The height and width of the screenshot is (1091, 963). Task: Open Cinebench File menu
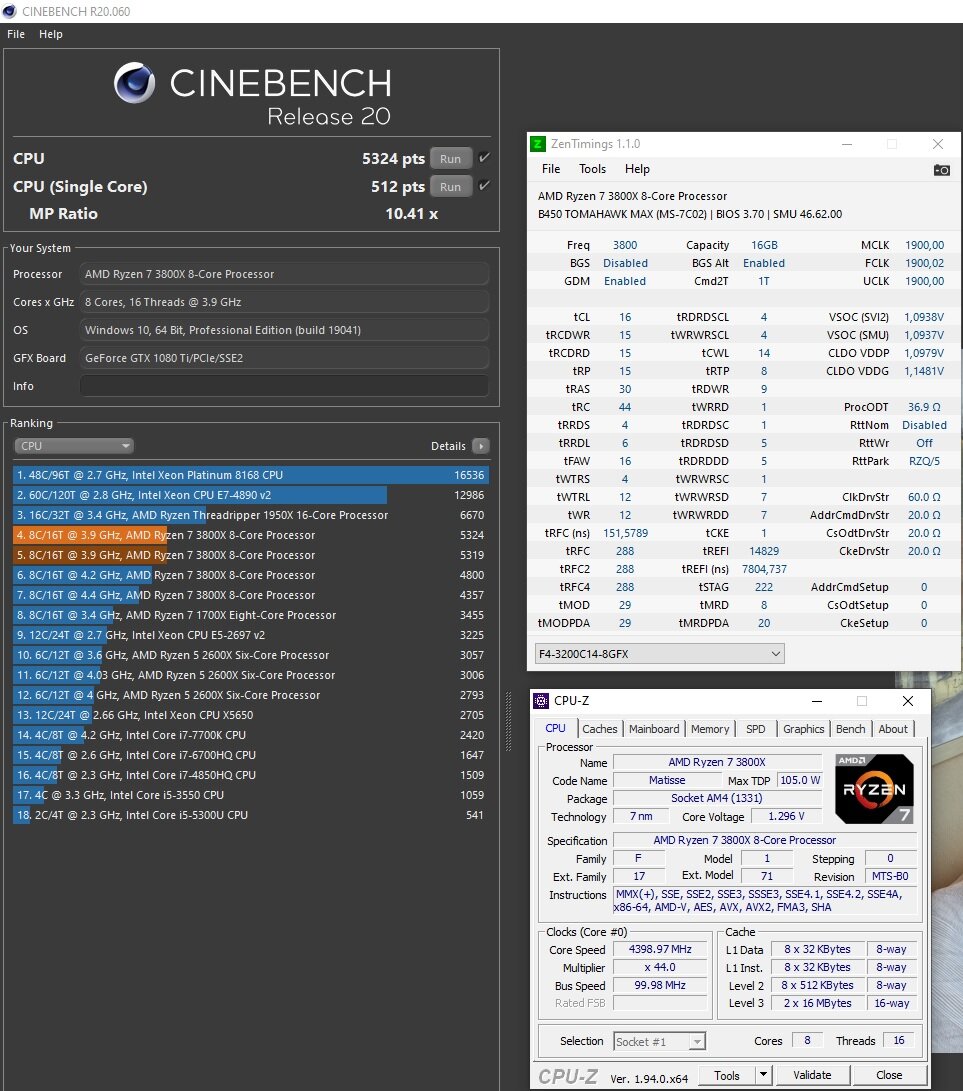tap(16, 34)
